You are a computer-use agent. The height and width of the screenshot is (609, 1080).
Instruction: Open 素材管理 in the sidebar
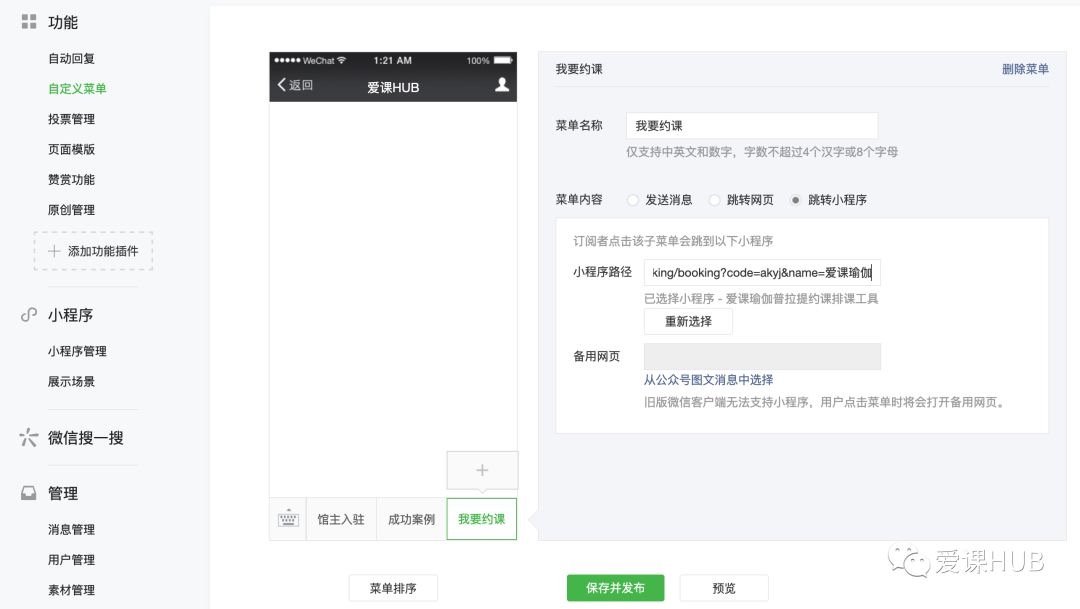coord(70,590)
